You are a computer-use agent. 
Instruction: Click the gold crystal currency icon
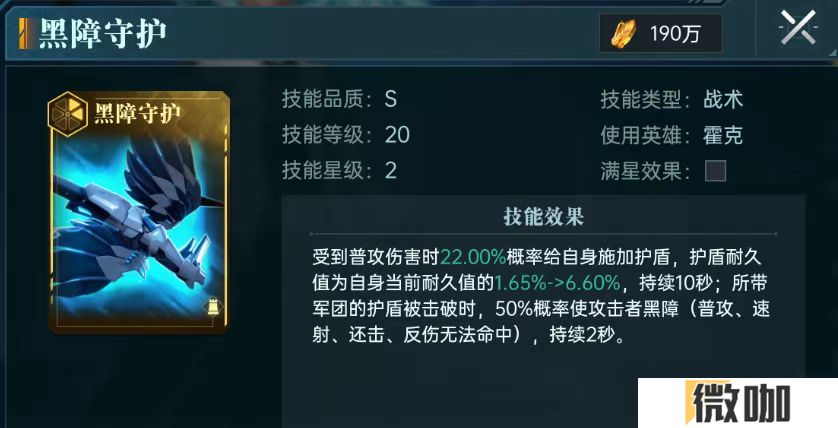click(x=624, y=34)
